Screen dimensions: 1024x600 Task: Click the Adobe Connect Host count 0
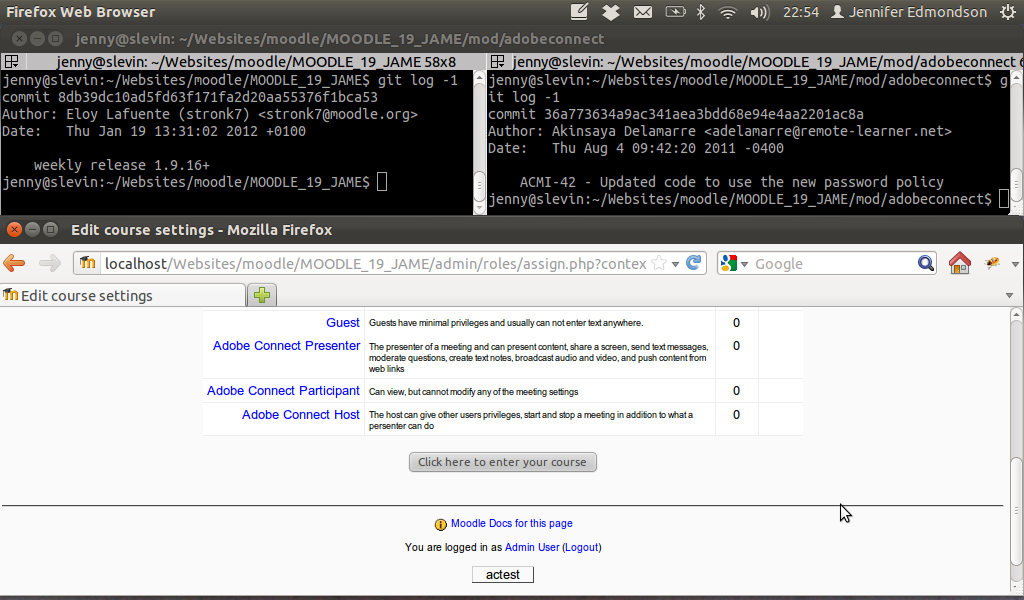736,415
